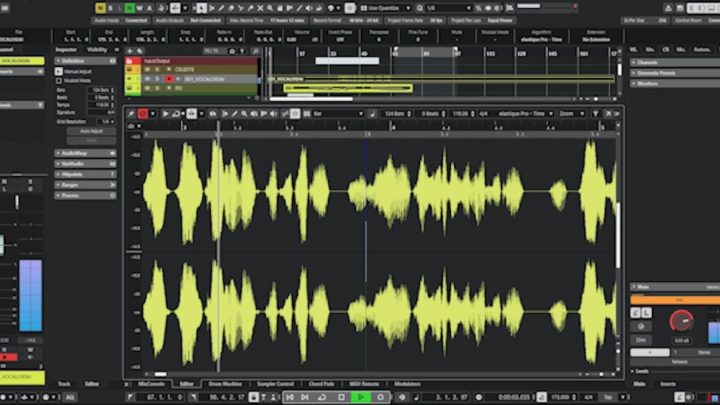Screen dimensions: 720x405
Task: Click the find tracks search icon beside plus
Action: click(140, 51)
